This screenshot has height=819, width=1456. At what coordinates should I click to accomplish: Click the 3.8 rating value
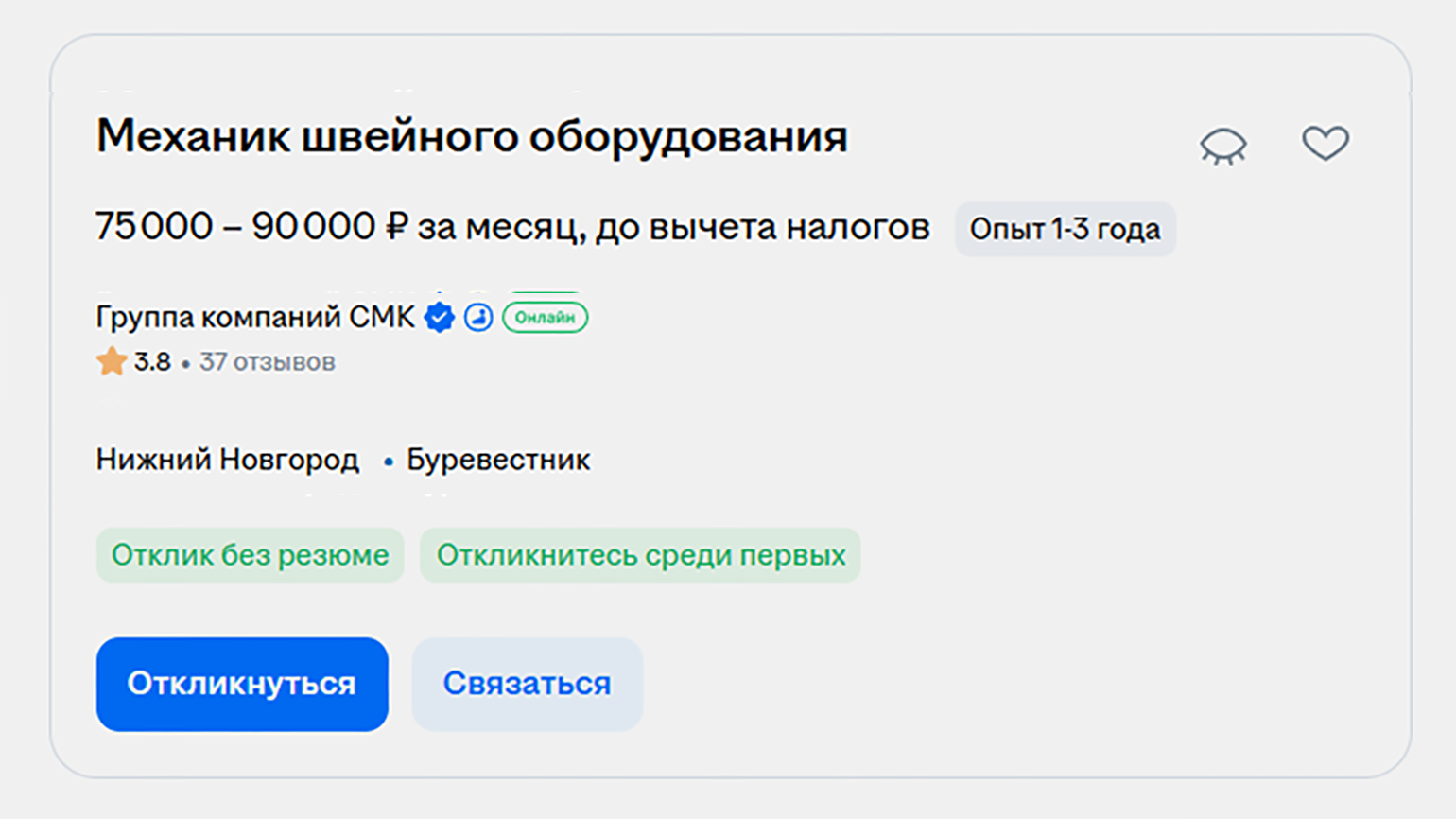pyautogui.click(x=152, y=362)
